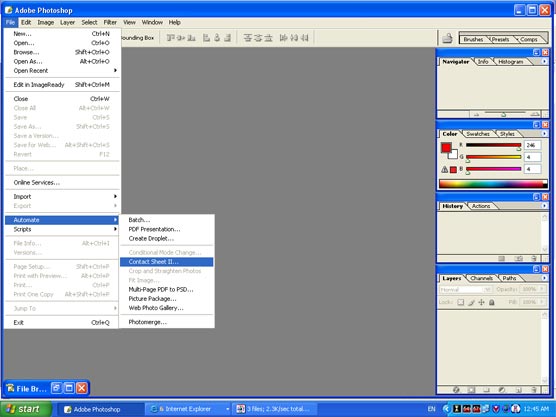This screenshot has width=556, height=417.
Task: Click Add layer mask icon in Layers panel
Action: tap(471, 390)
